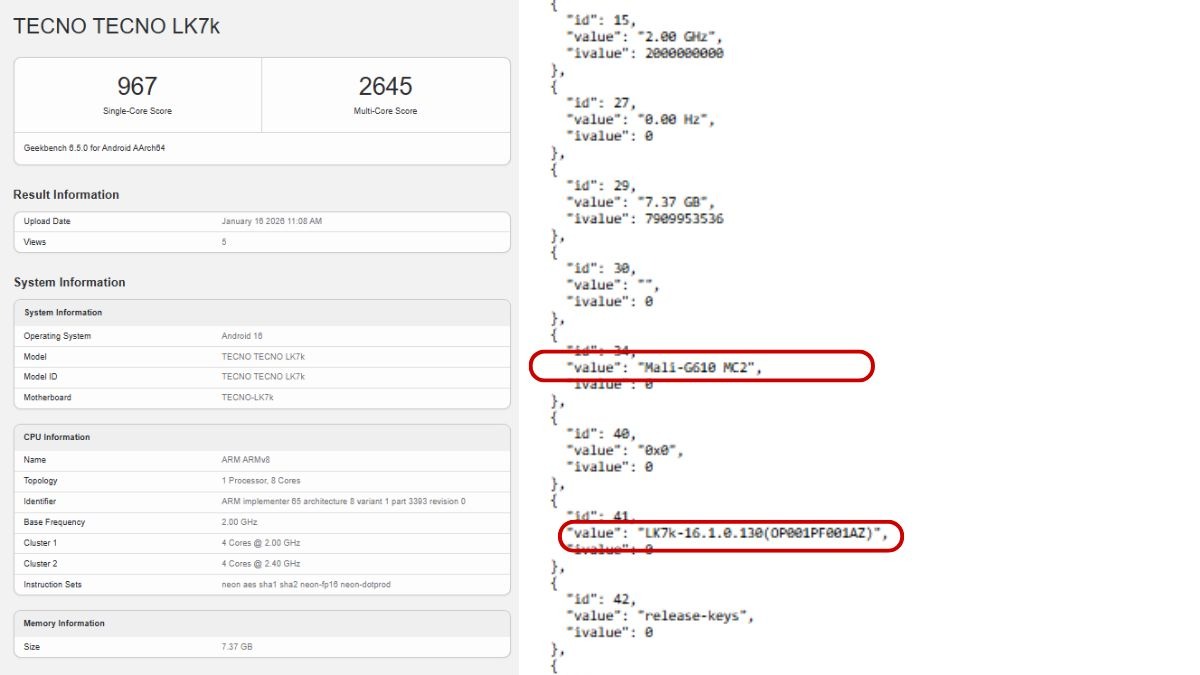Click the Base Frequency label

tap(55, 522)
